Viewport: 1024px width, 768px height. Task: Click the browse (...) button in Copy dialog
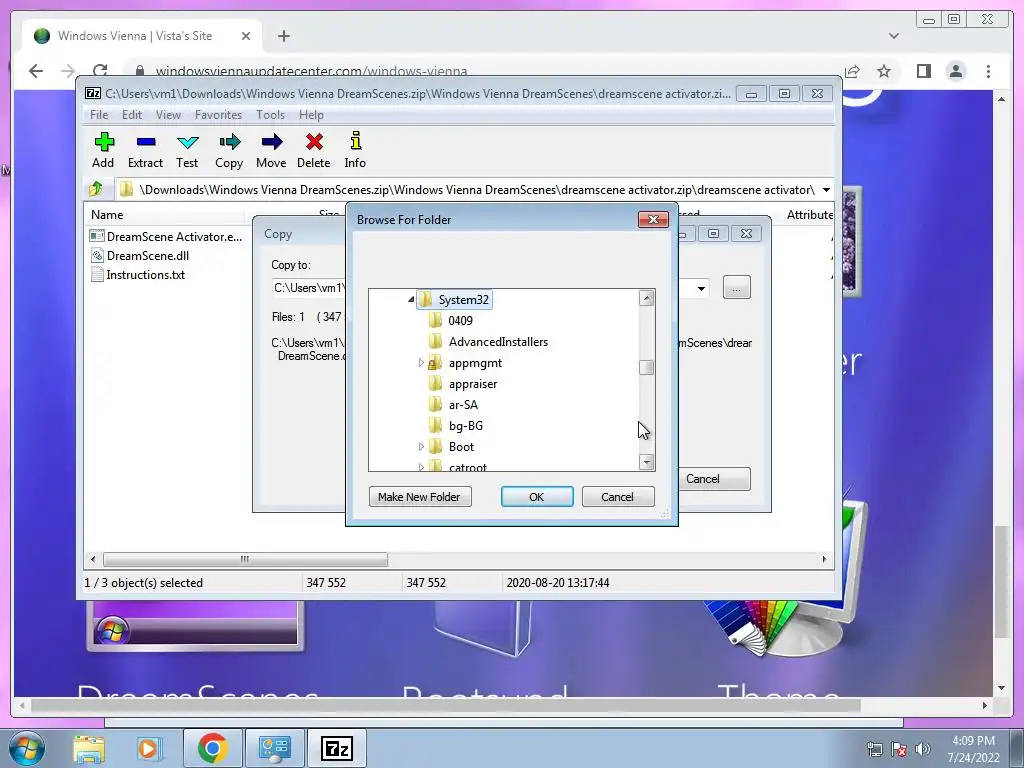(x=737, y=287)
